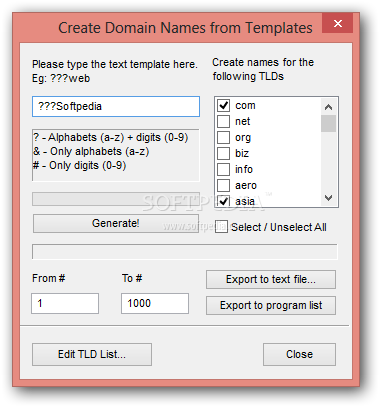This screenshot has width=380, height=407.
Task: Close the dialog with title bar X
Action: [x=338, y=23]
